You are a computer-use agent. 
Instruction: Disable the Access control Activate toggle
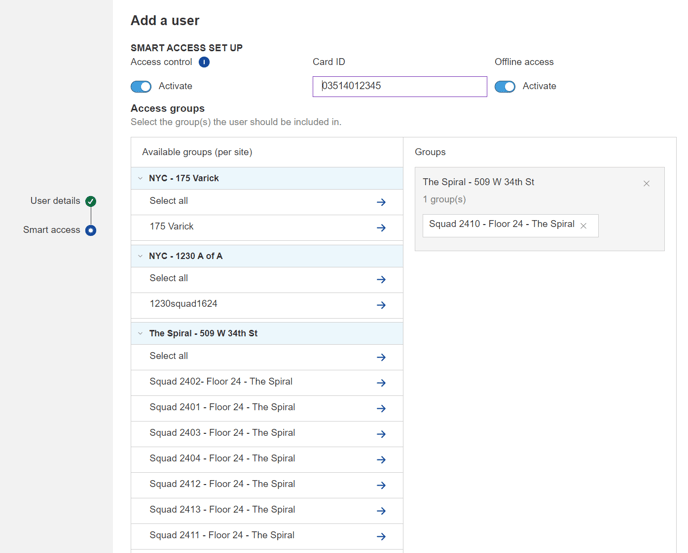(141, 87)
